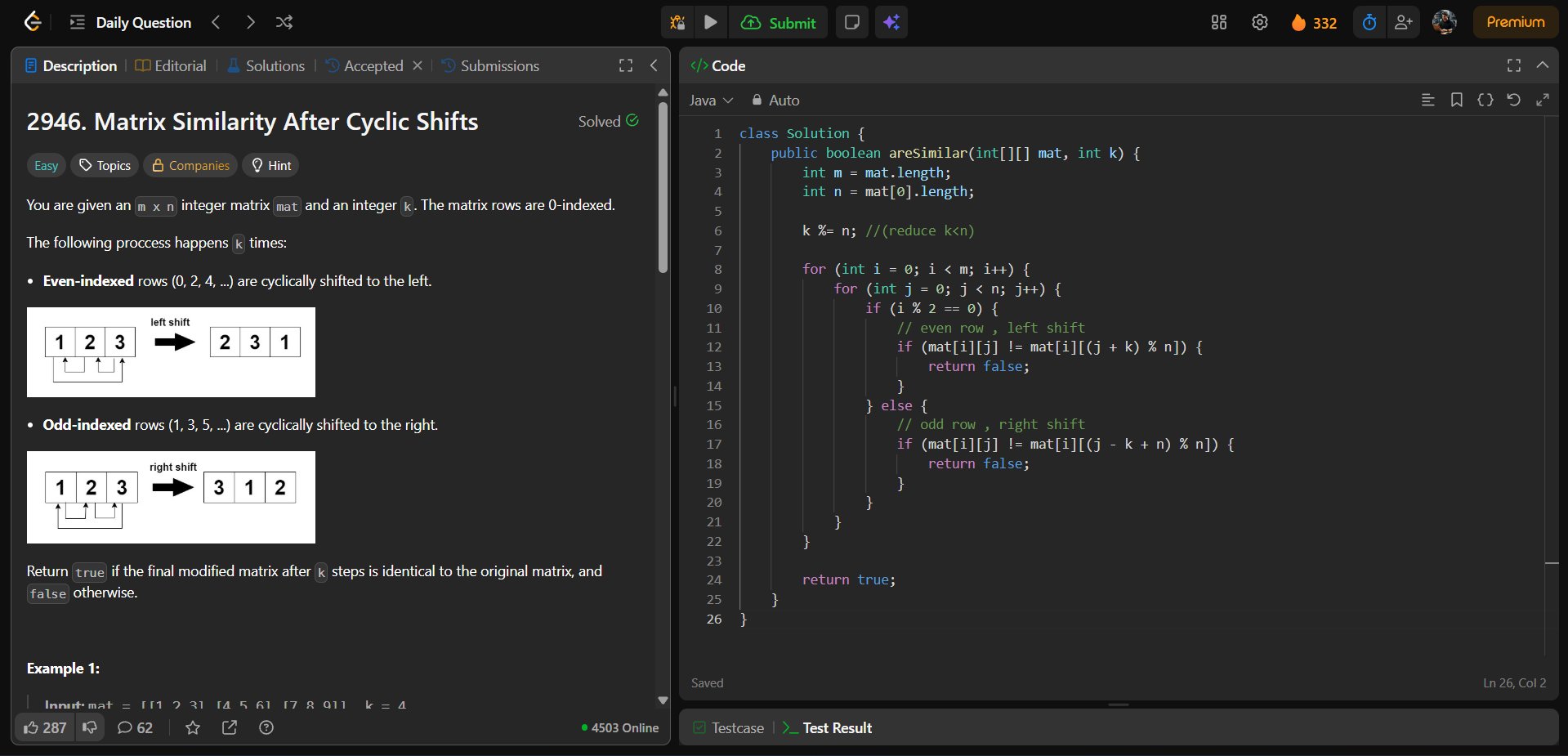Screen dimensions: 1568x756
Task: Bookmark the code with bookmark icon
Action: tap(1456, 100)
